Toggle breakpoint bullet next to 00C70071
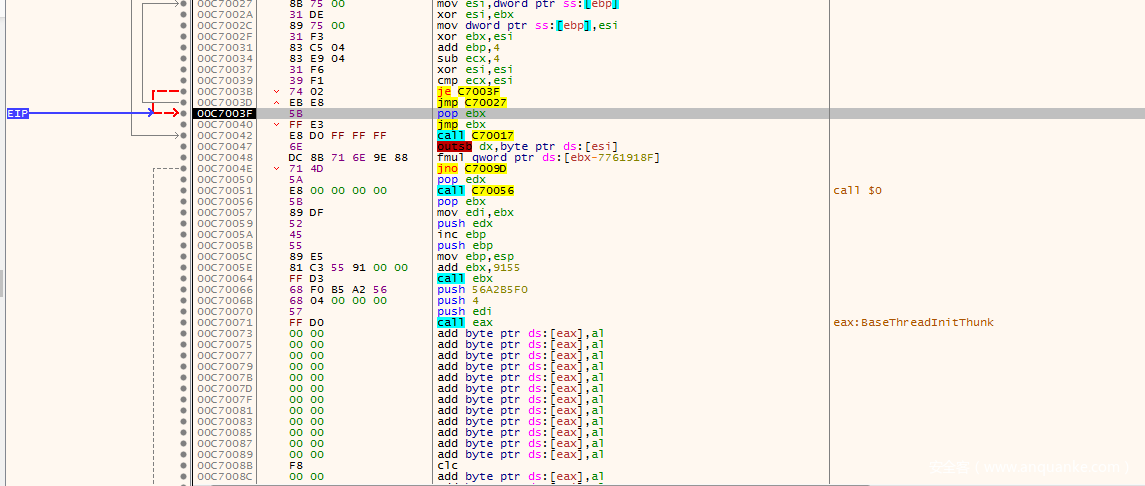The width and height of the screenshot is (1145, 486). (x=182, y=323)
